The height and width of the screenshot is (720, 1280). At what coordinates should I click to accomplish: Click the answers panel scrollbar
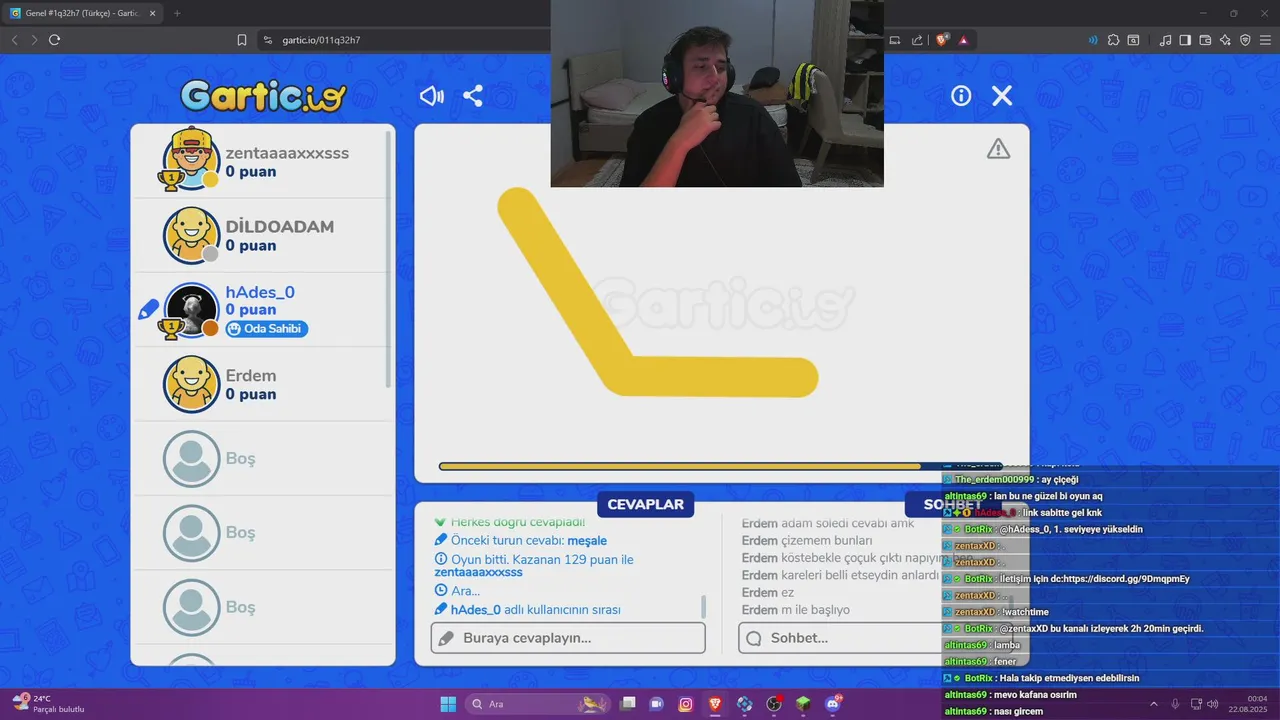(704, 607)
